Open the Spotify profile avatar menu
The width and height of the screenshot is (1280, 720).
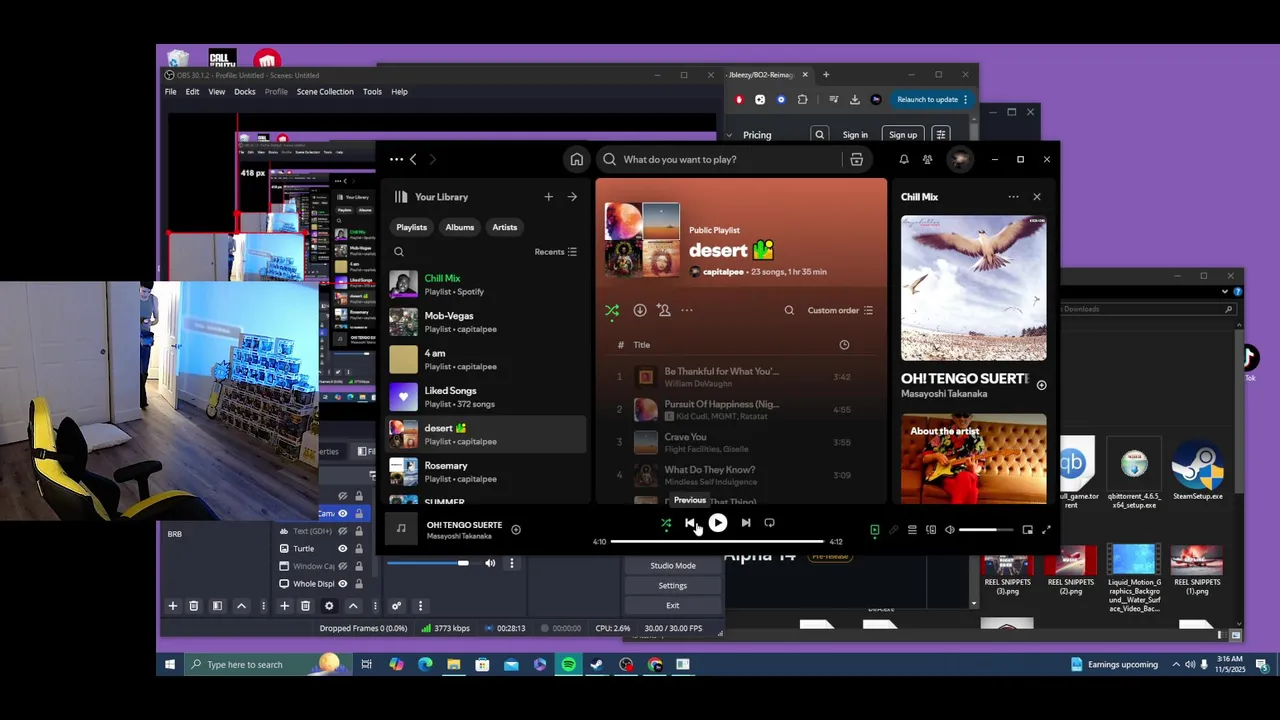tap(960, 159)
